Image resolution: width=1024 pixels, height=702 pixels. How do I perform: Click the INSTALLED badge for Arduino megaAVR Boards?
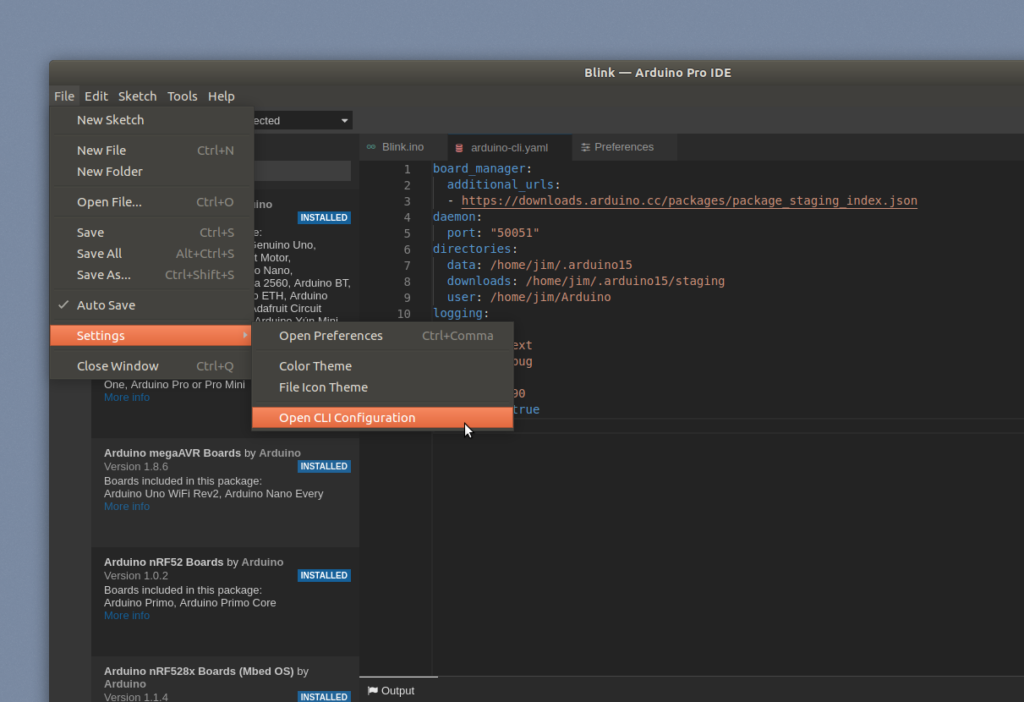[x=324, y=466]
